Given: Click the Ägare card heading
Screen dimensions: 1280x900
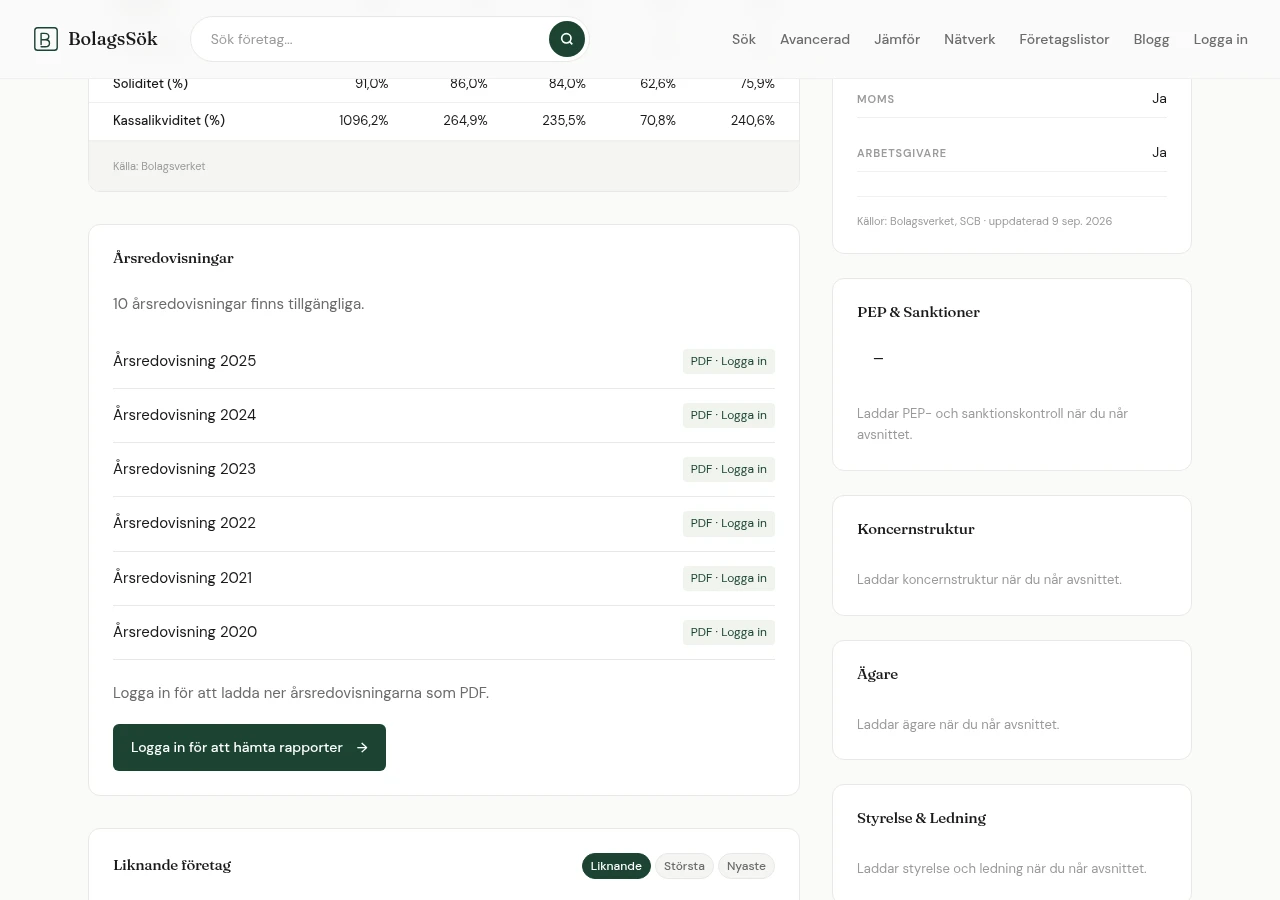Looking at the screenshot, I should pos(877,674).
